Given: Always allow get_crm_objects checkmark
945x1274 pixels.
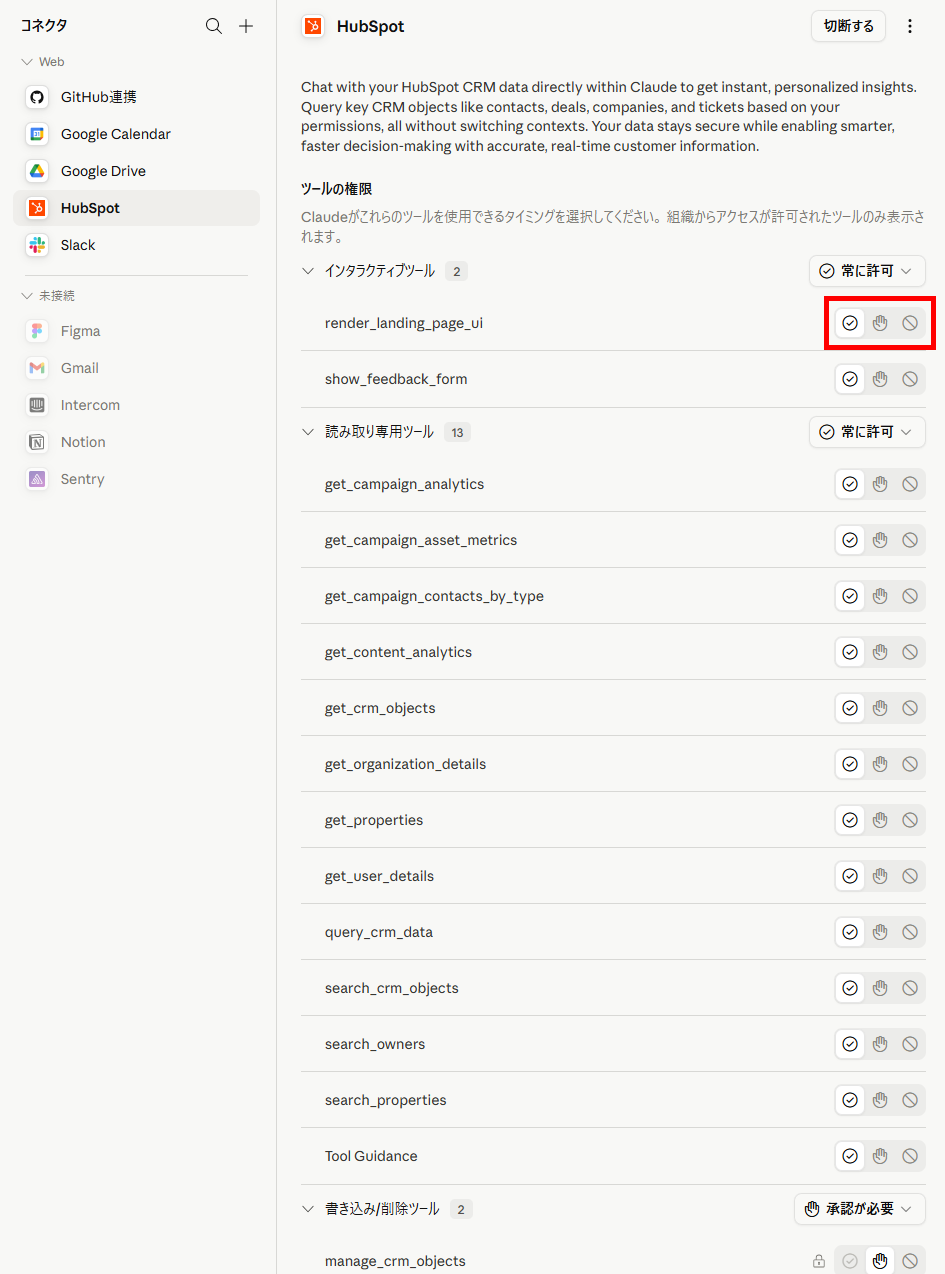Looking at the screenshot, I should [x=850, y=708].
